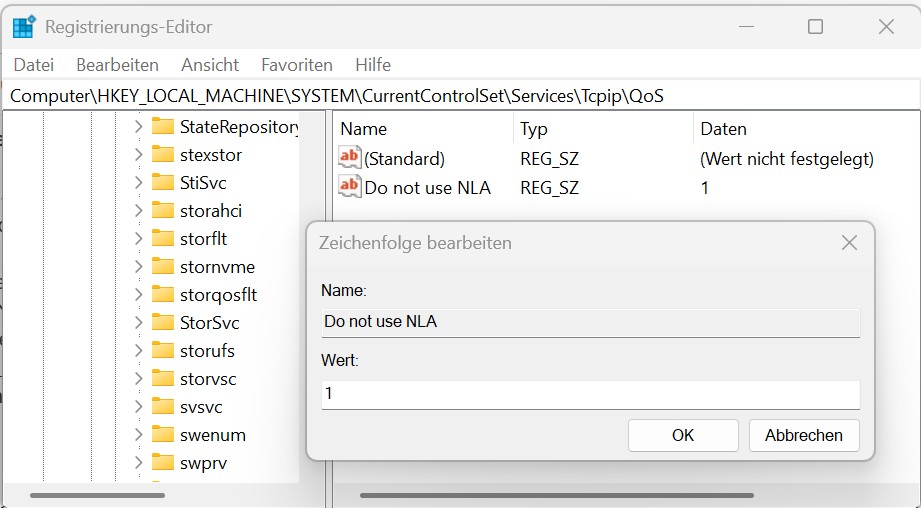The image size is (921, 508).
Task: Select the stexstor key label
Action: 211,154
